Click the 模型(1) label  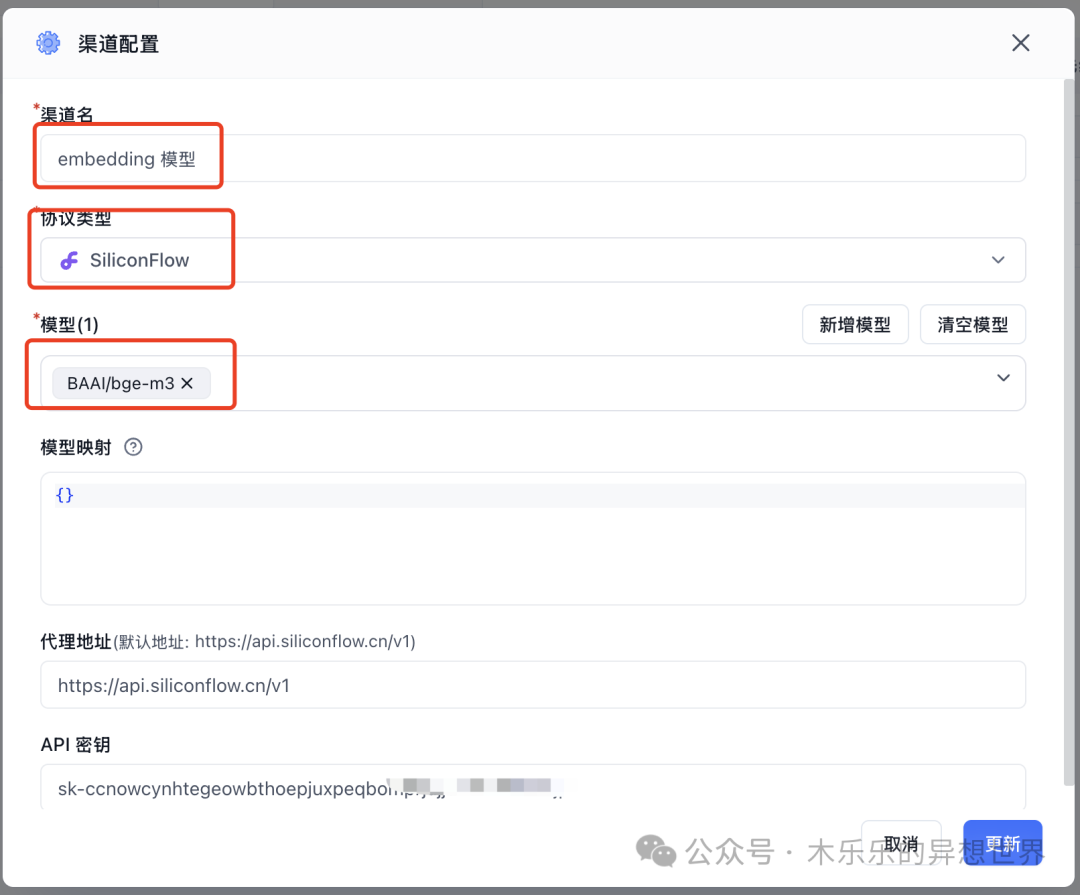pyautogui.click(x=69, y=325)
